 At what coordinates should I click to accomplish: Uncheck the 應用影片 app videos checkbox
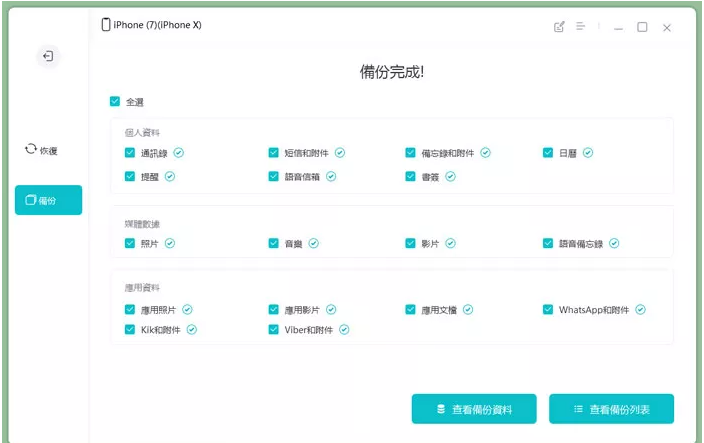click(273, 310)
